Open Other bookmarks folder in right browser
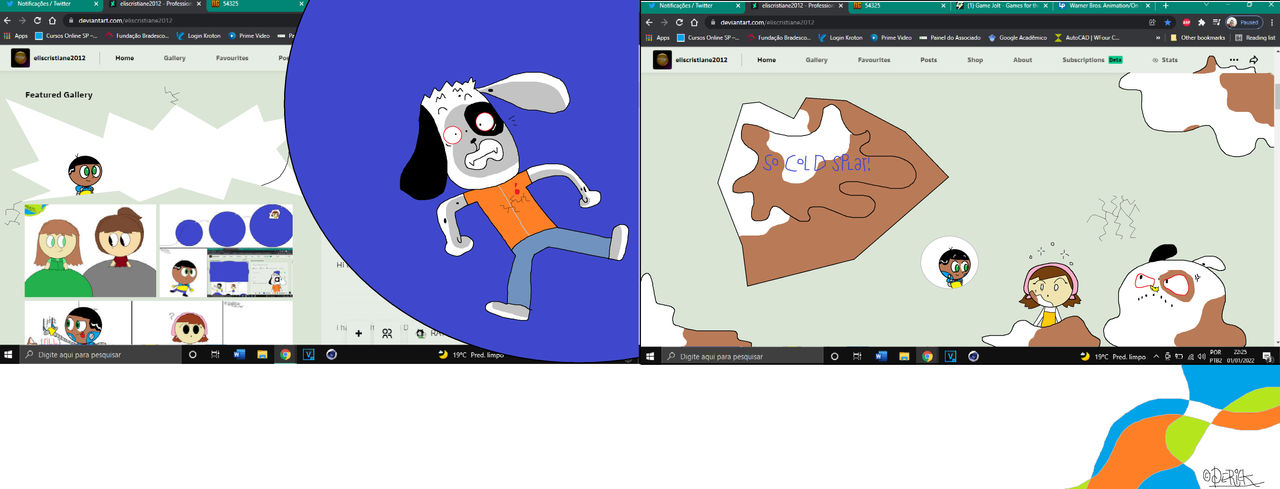The width and height of the screenshot is (1280, 489). (x=1197, y=37)
